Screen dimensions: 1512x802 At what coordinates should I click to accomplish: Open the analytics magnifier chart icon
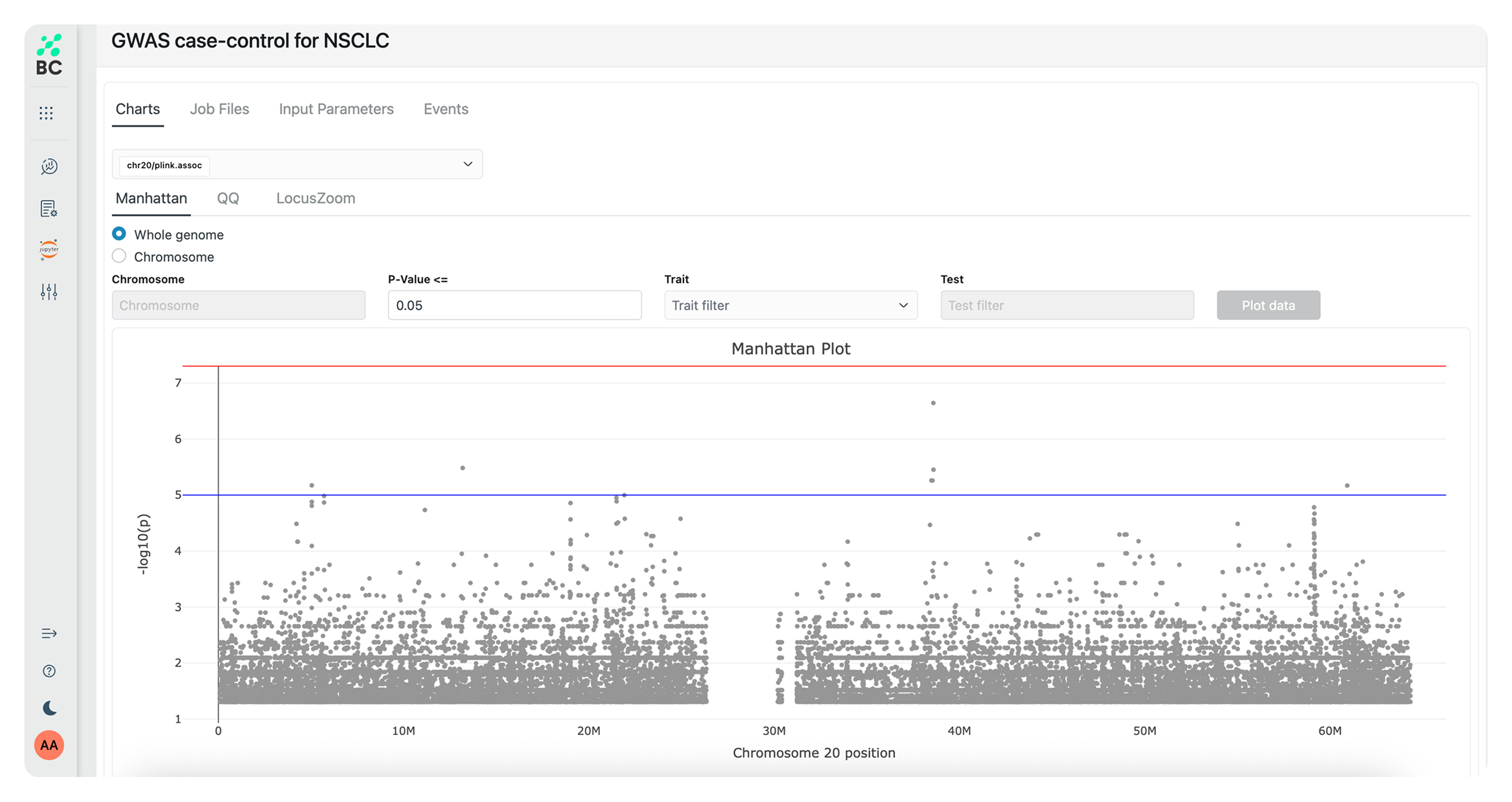tap(49, 166)
